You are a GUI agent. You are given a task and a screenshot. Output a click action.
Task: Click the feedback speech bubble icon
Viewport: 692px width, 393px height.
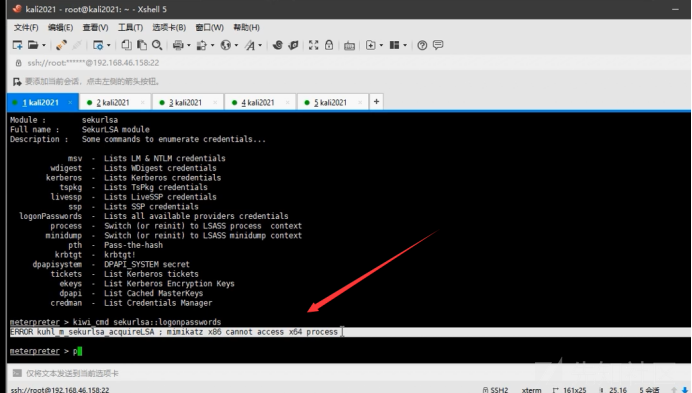(x=438, y=45)
